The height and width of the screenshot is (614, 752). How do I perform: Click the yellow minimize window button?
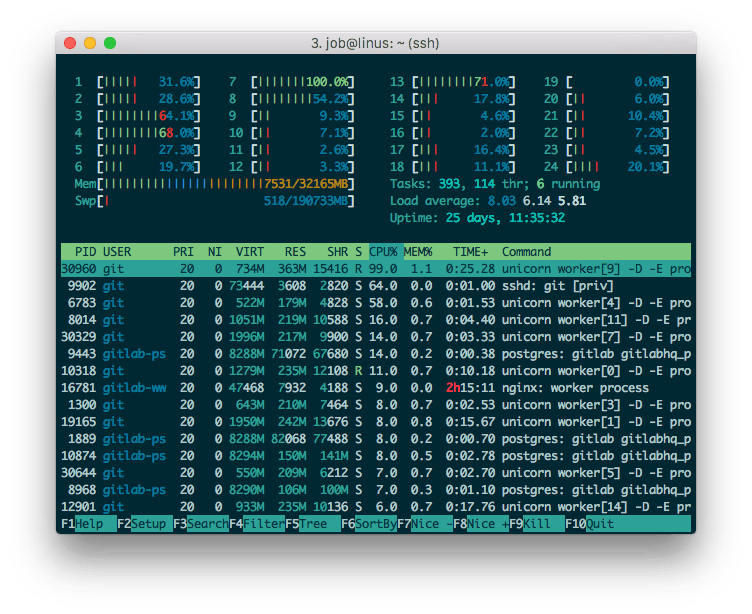pos(90,43)
